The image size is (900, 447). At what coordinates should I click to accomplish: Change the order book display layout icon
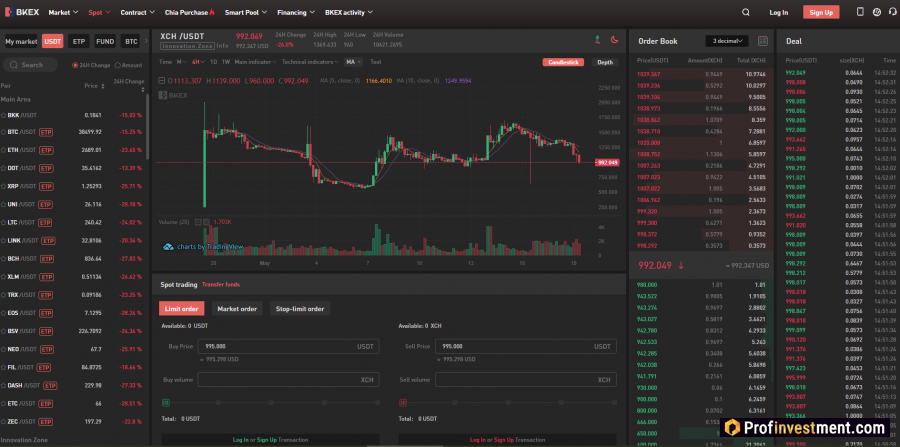coord(763,41)
